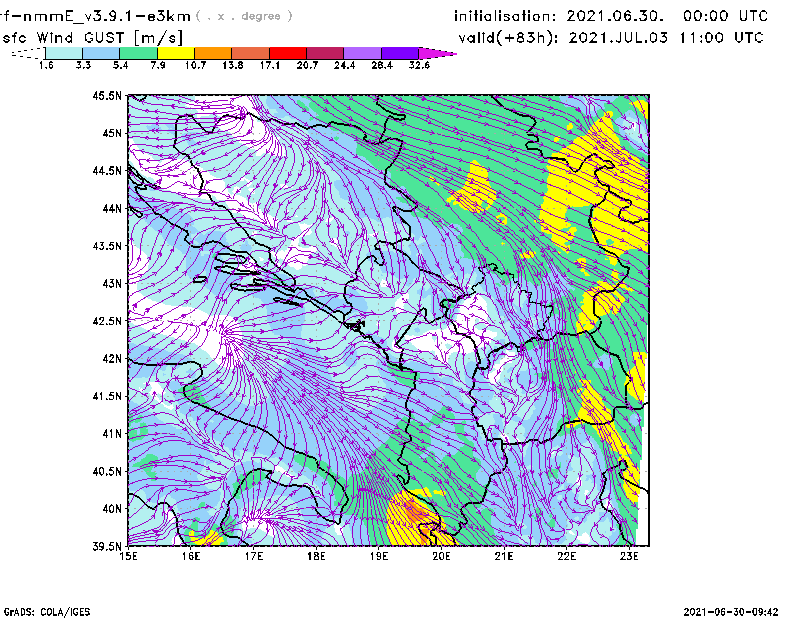Click the orange 10.7–13.8 legend swatch
Image resolution: width=800 pixels, height=618 pixels.
click(213, 53)
